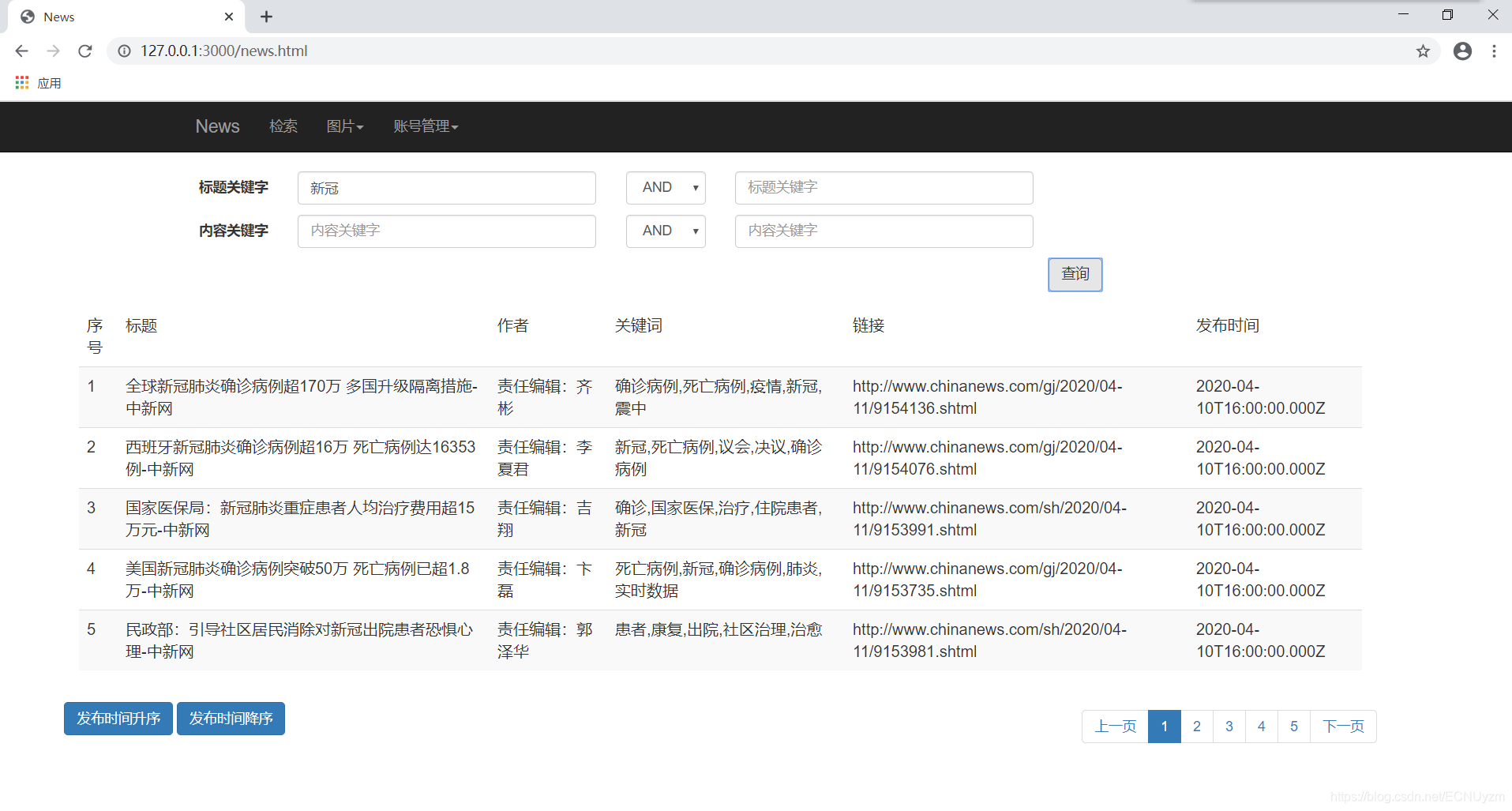Click title 全球新冠肺炎确诊病例超170万

(302, 397)
